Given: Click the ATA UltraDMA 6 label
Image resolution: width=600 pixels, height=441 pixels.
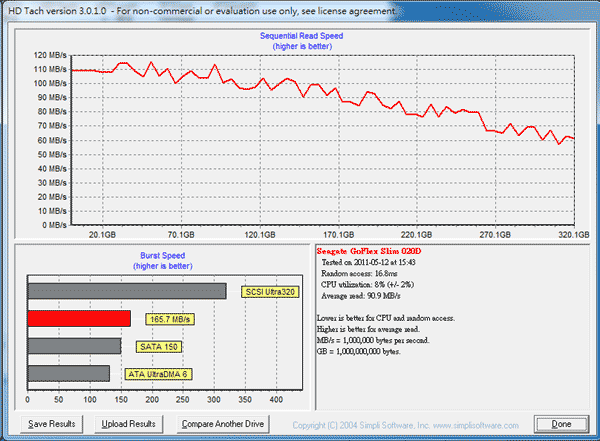Looking at the screenshot, I should (x=158, y=374).
